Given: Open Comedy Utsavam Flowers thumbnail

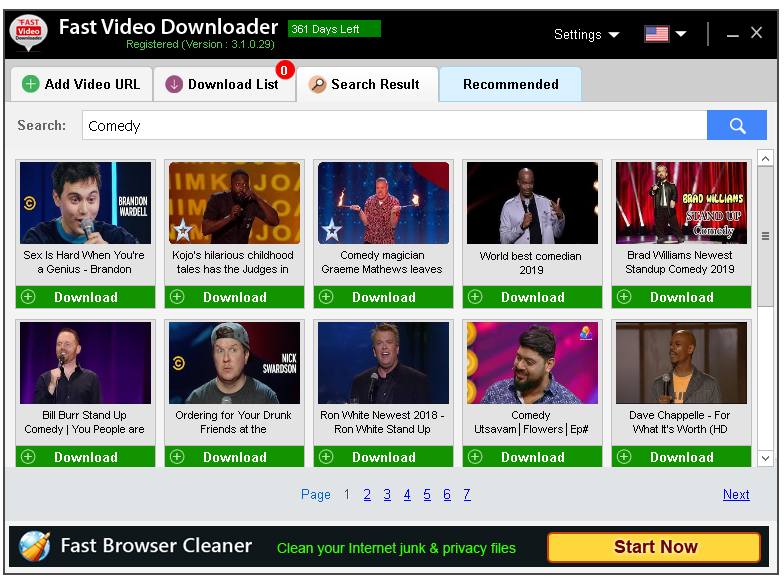Looking at the screenshot, I should pyautogui.click(x=532, y=363).
